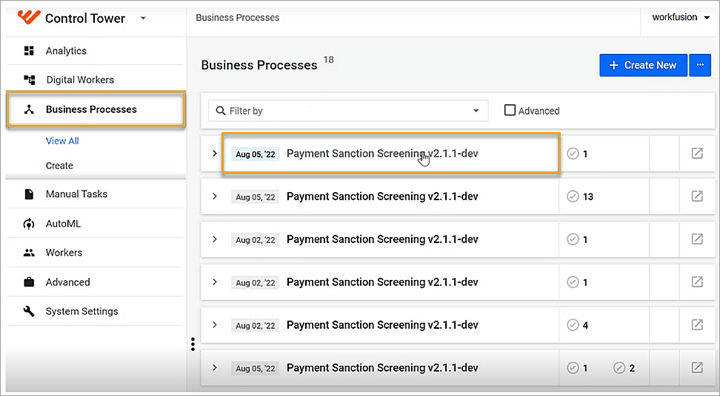
Task: Click completed check icon showing 4
Action: [x=573, y=325]
